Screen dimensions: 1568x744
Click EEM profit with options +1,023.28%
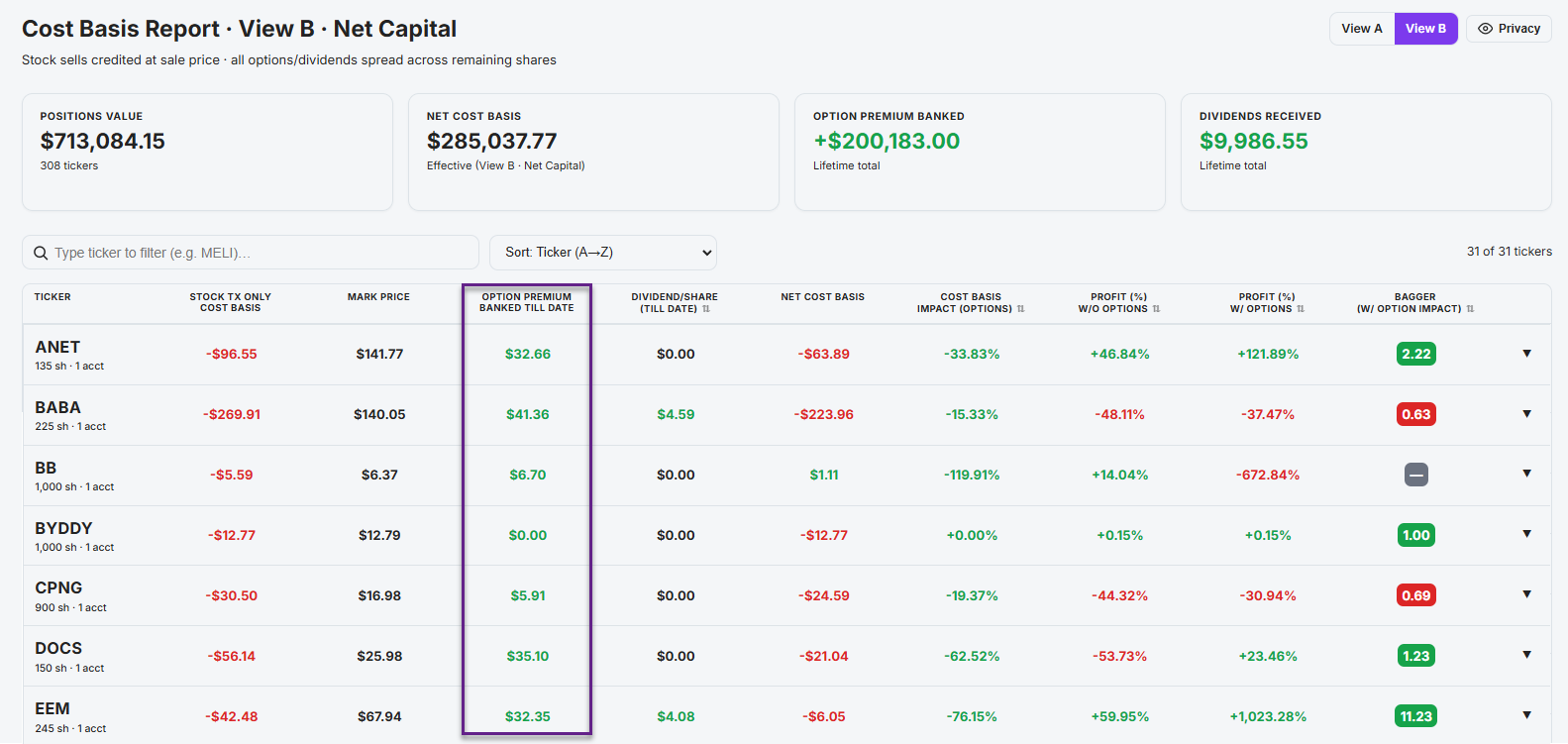[x=1268, y=716]
